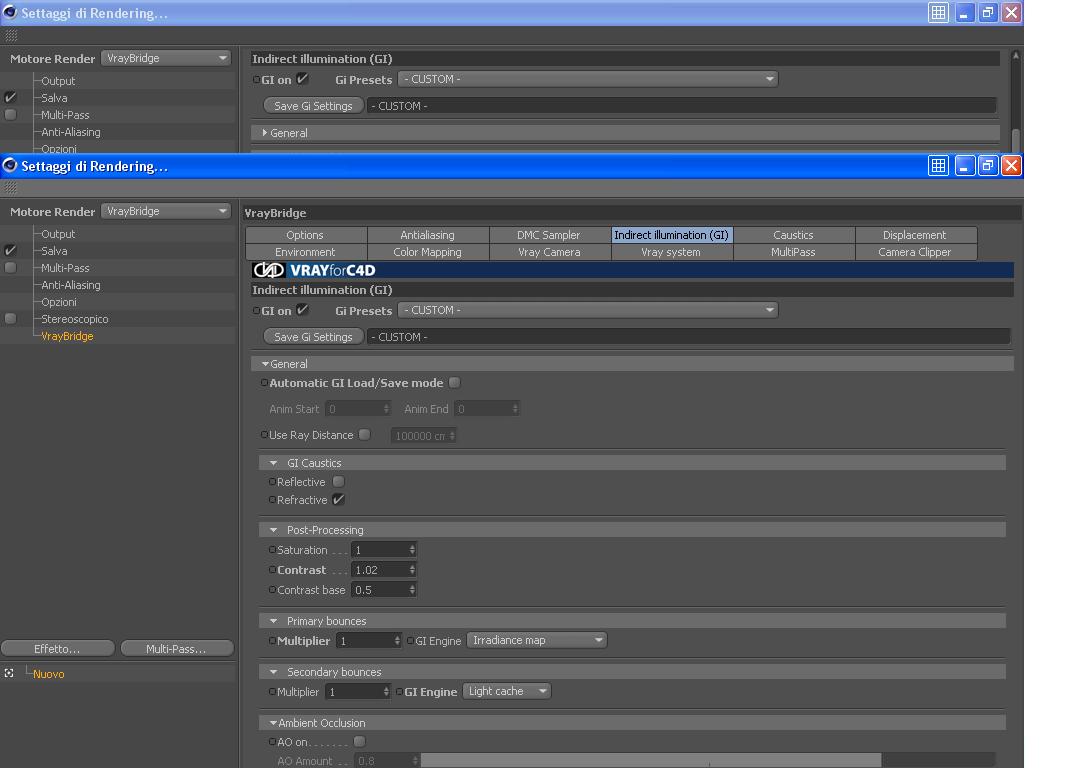Click the grid layout icon in the back window title bar
This screenshot has height=768, width=1080.
(938, 12)
